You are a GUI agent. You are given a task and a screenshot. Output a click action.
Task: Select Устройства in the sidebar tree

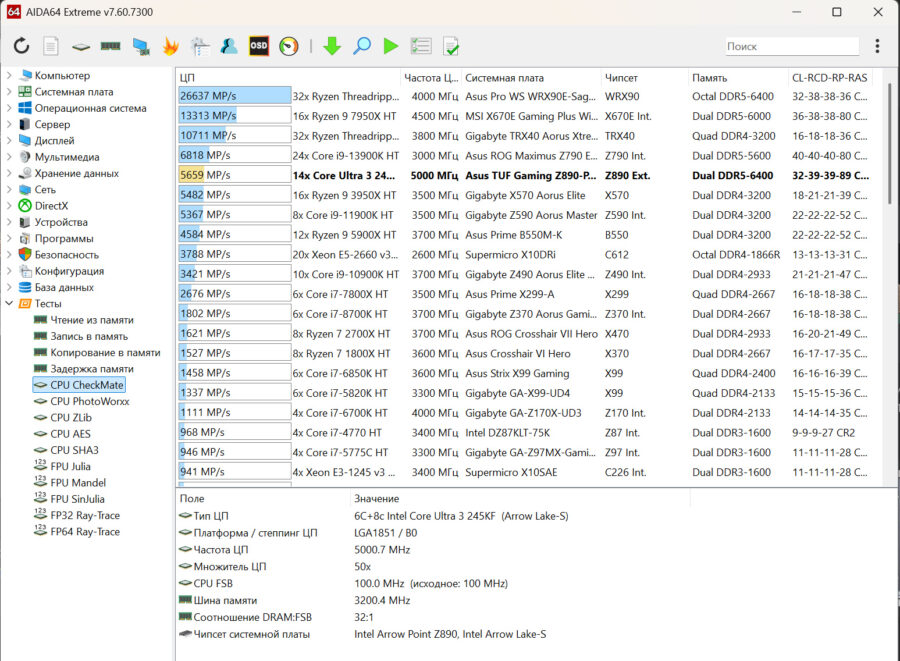[61, 222]
